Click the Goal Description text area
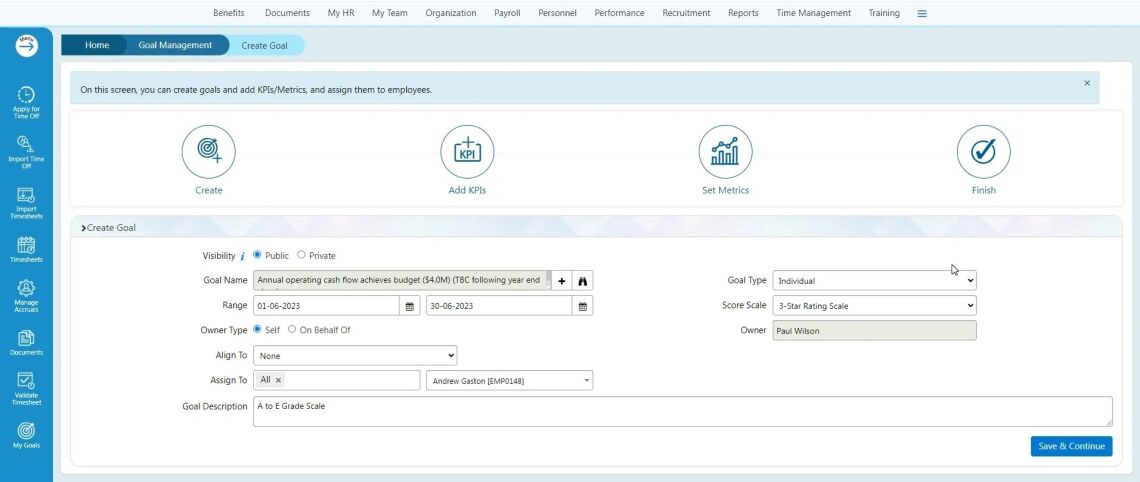 point(683,411)
